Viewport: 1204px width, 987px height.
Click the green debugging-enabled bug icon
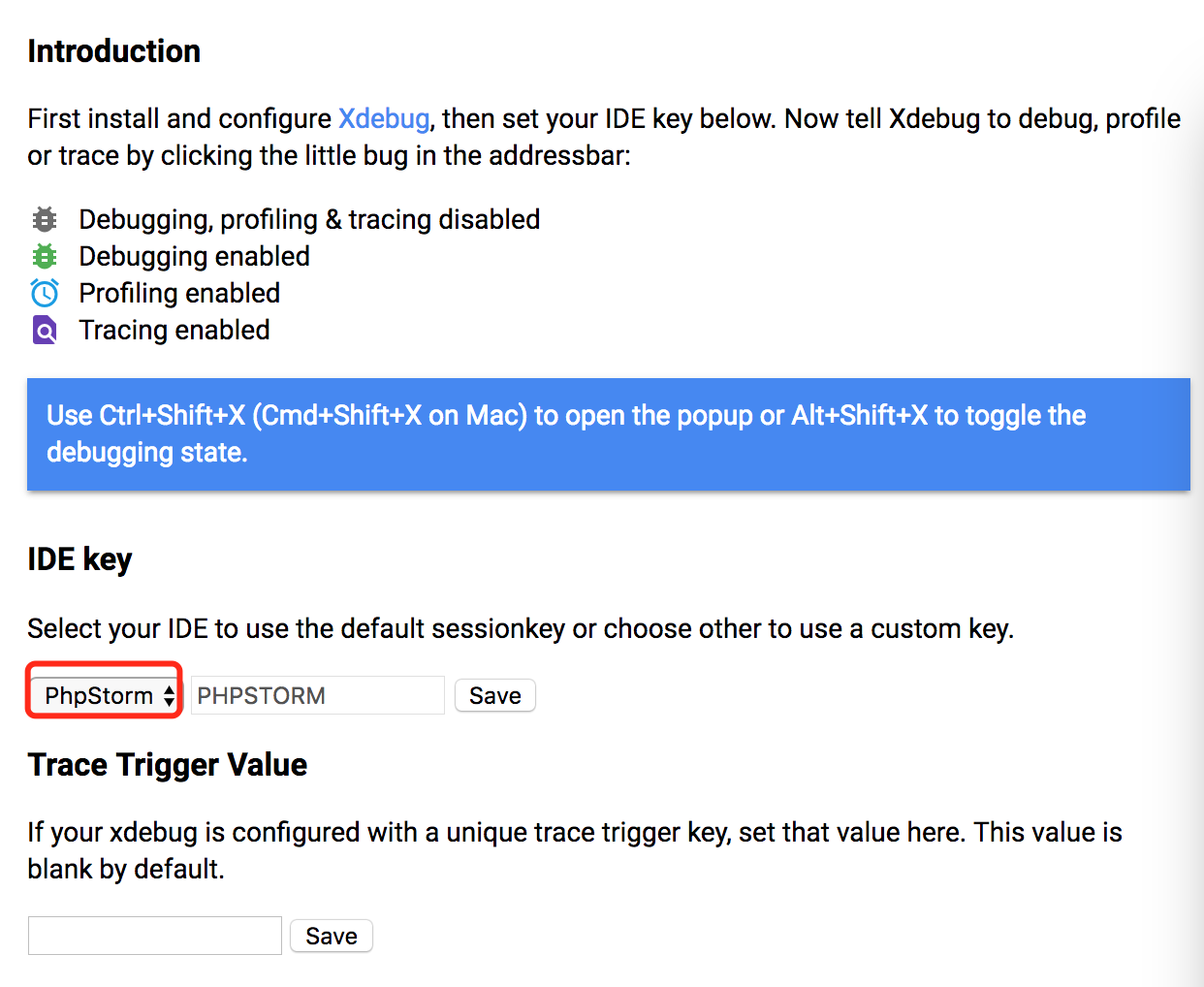(45, 256)
